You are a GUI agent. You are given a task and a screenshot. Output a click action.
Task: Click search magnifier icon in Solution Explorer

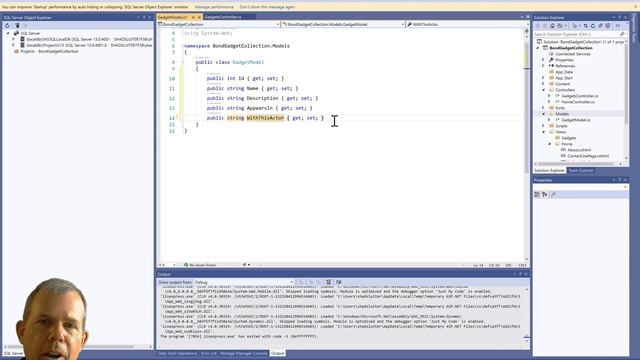click(x=622, y=34)
